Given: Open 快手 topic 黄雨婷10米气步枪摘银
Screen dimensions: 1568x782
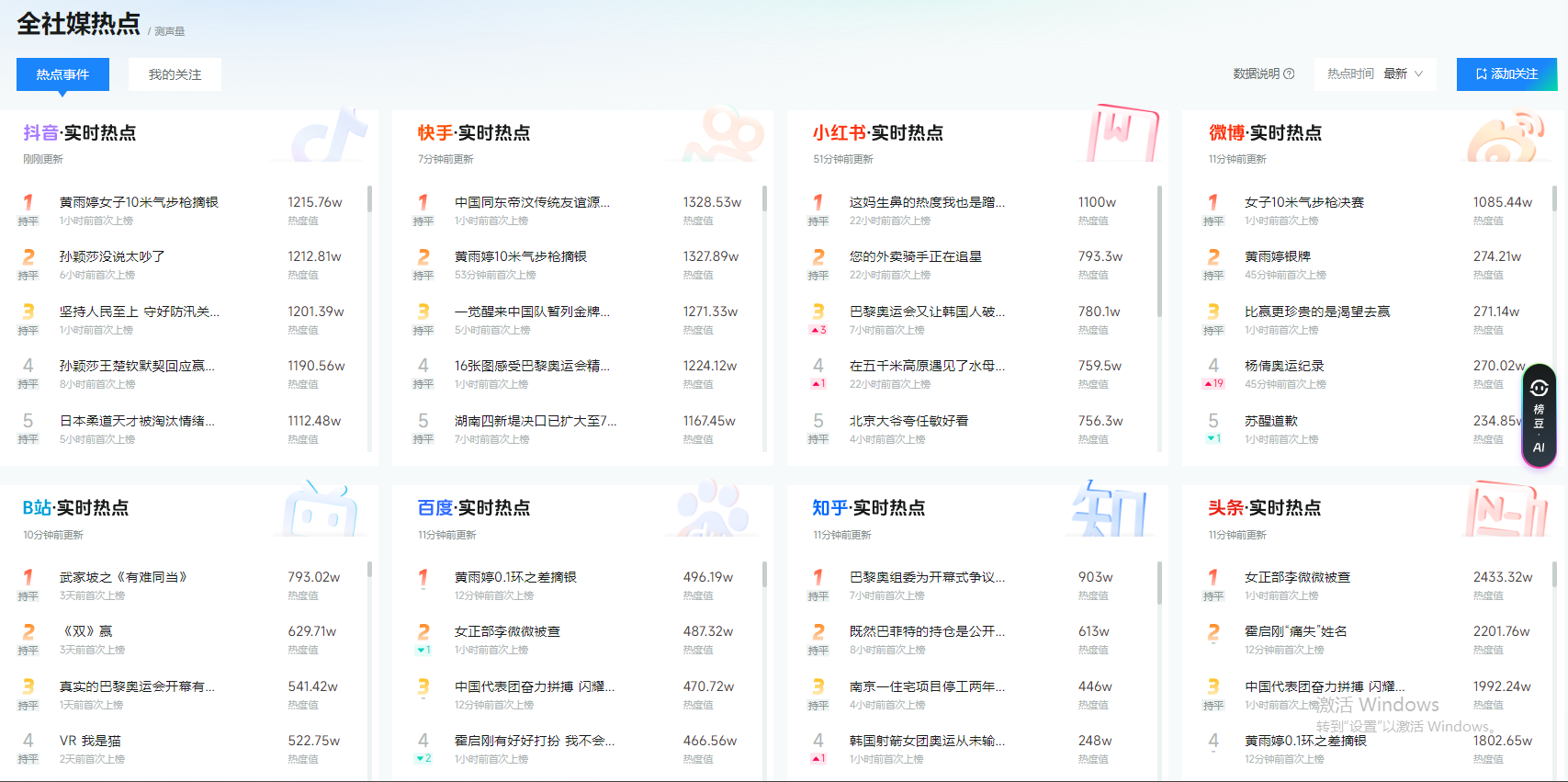Looking at the screenshot, I should click(x=521, y=256).
